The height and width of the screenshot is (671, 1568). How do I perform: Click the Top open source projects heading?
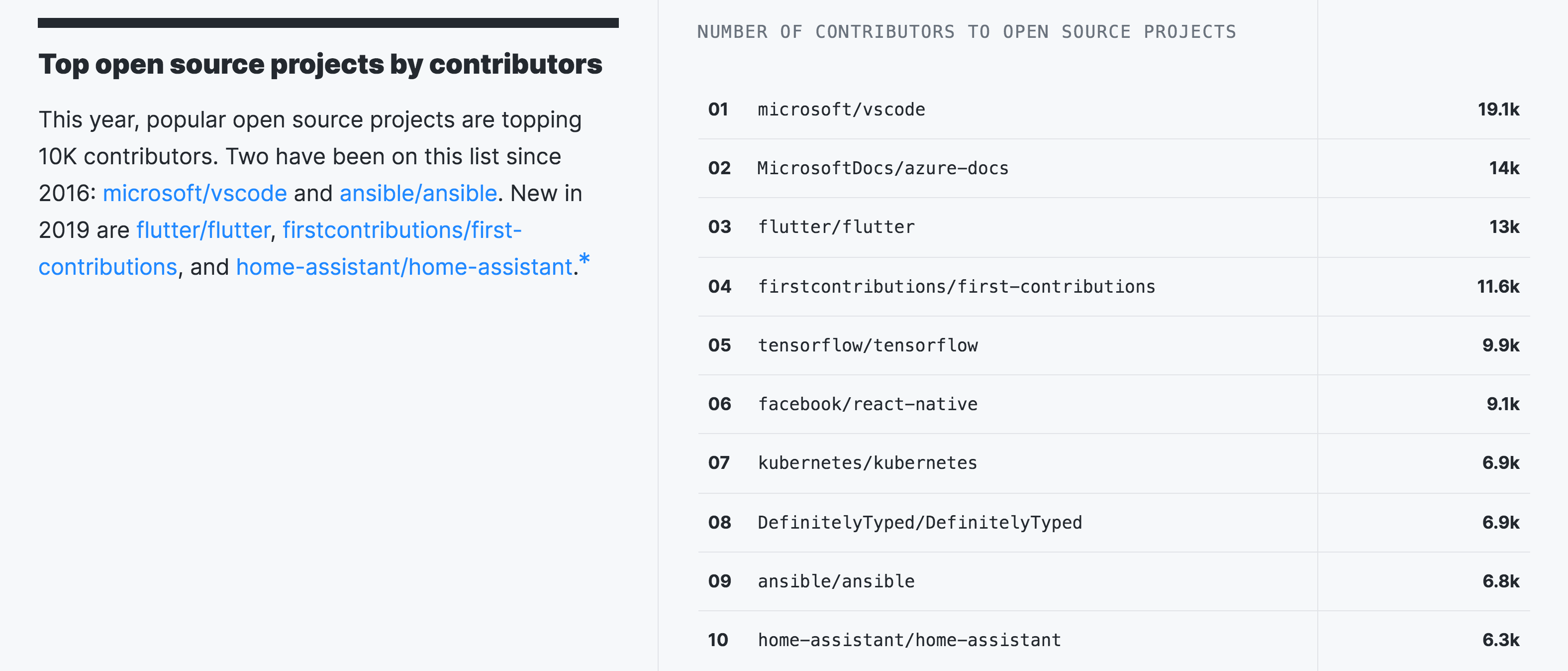point(320,65)
